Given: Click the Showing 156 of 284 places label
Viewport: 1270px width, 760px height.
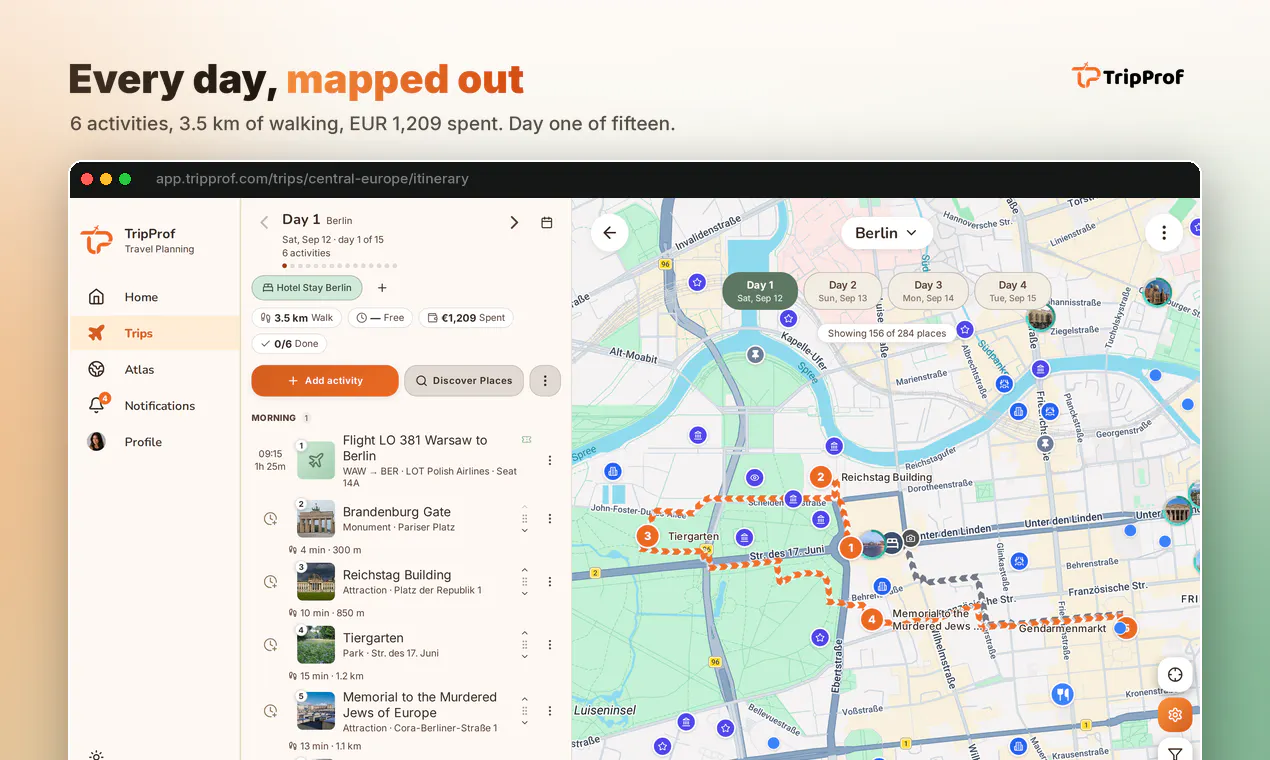Looking at the screenshot, I should pos(887,333).
